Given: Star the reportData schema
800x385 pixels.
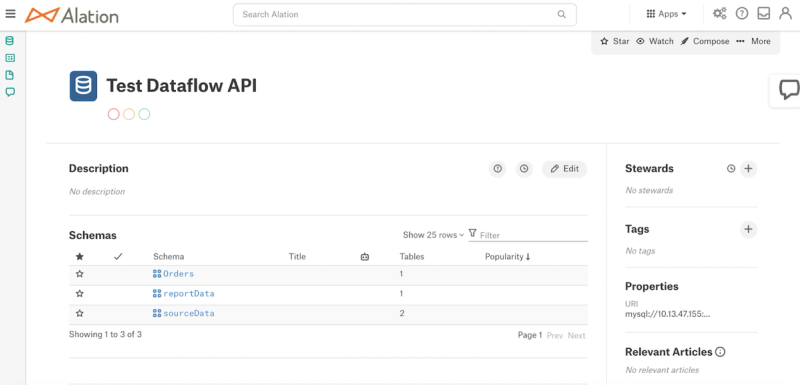Looking at the screenshot, I should (80, 294).
